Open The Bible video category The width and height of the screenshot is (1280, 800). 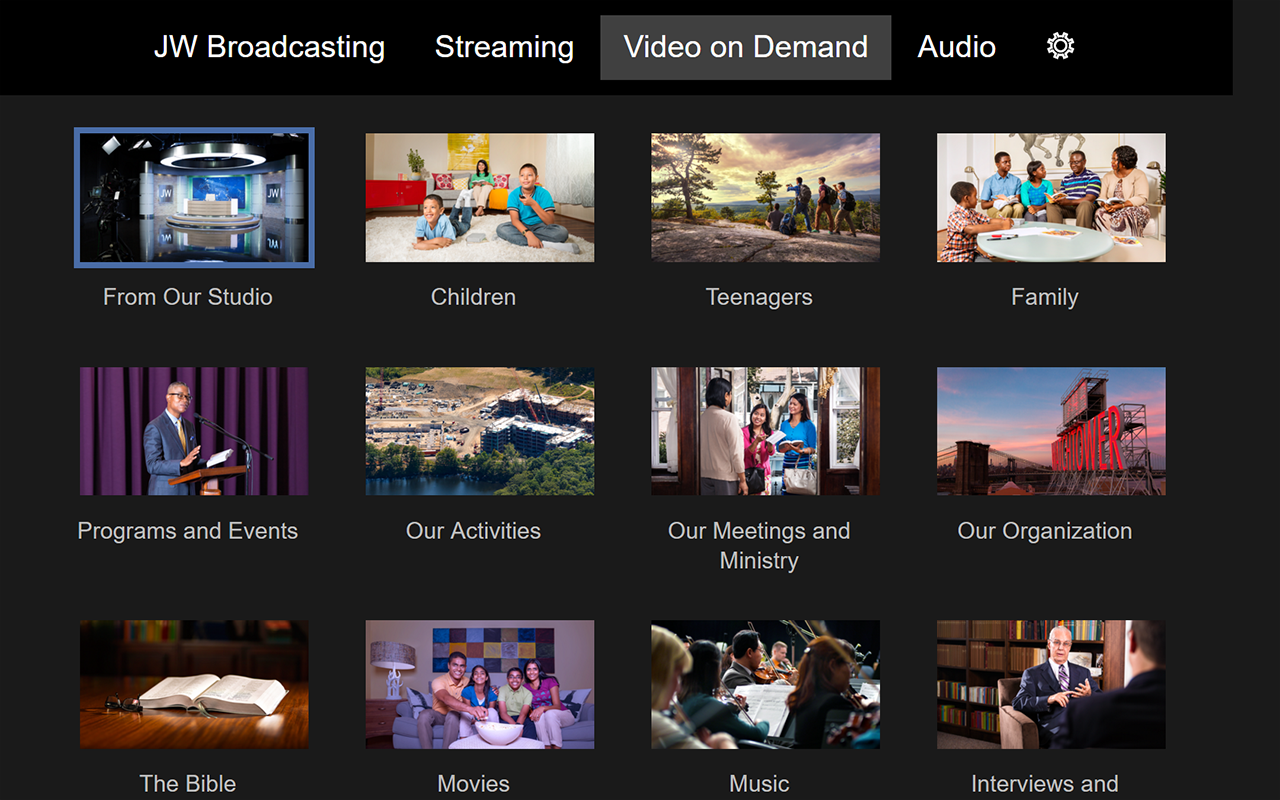pyautogui.click(x=193, y=684)
